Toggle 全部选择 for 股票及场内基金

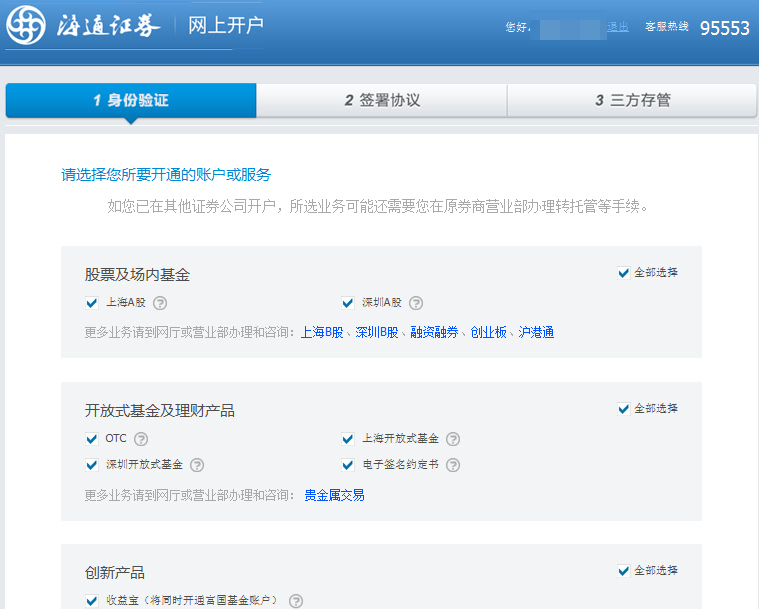624,273
